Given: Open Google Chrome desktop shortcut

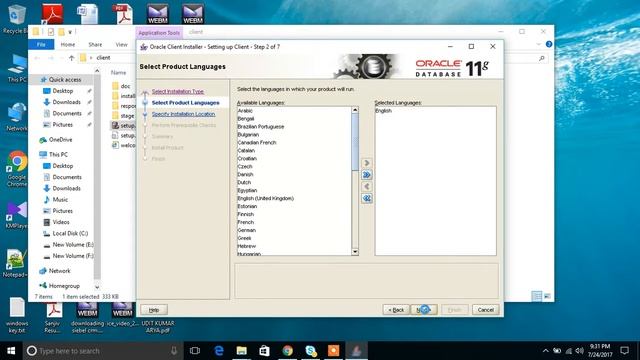Looking at the screenshot, I should 17,169.
